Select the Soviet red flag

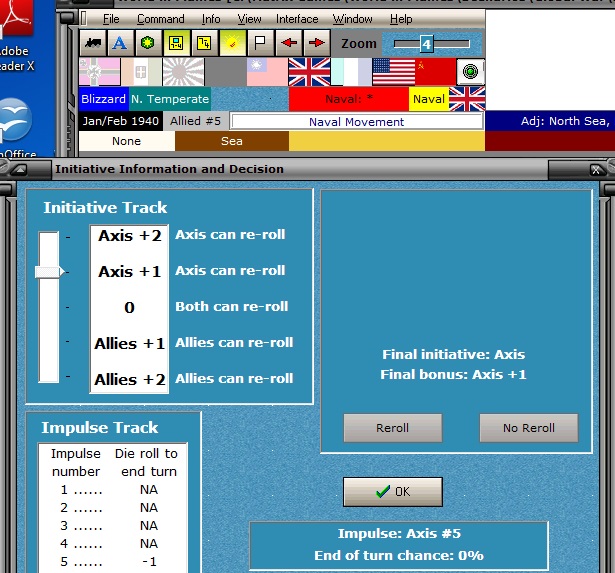[436, 72]
